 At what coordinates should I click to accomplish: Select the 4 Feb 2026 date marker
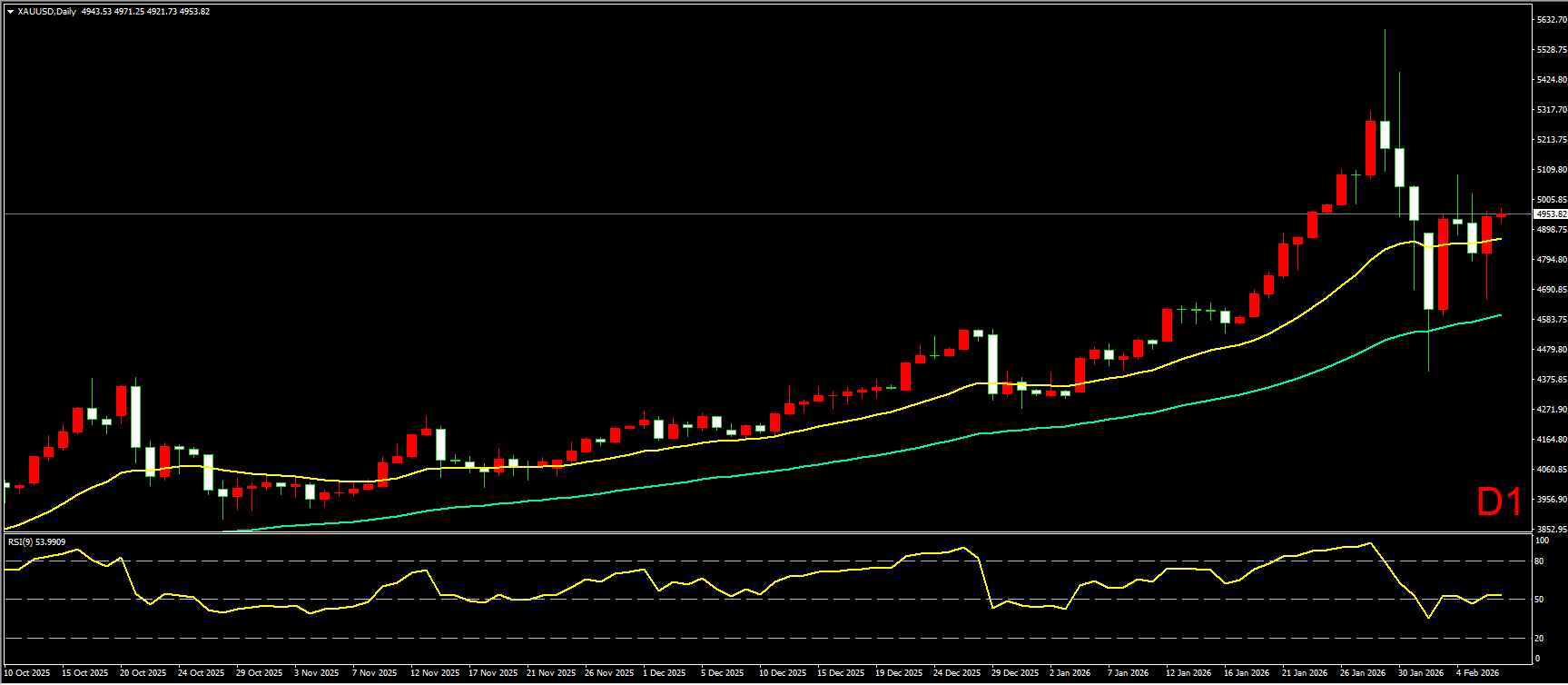click(x=1477, y=673)
